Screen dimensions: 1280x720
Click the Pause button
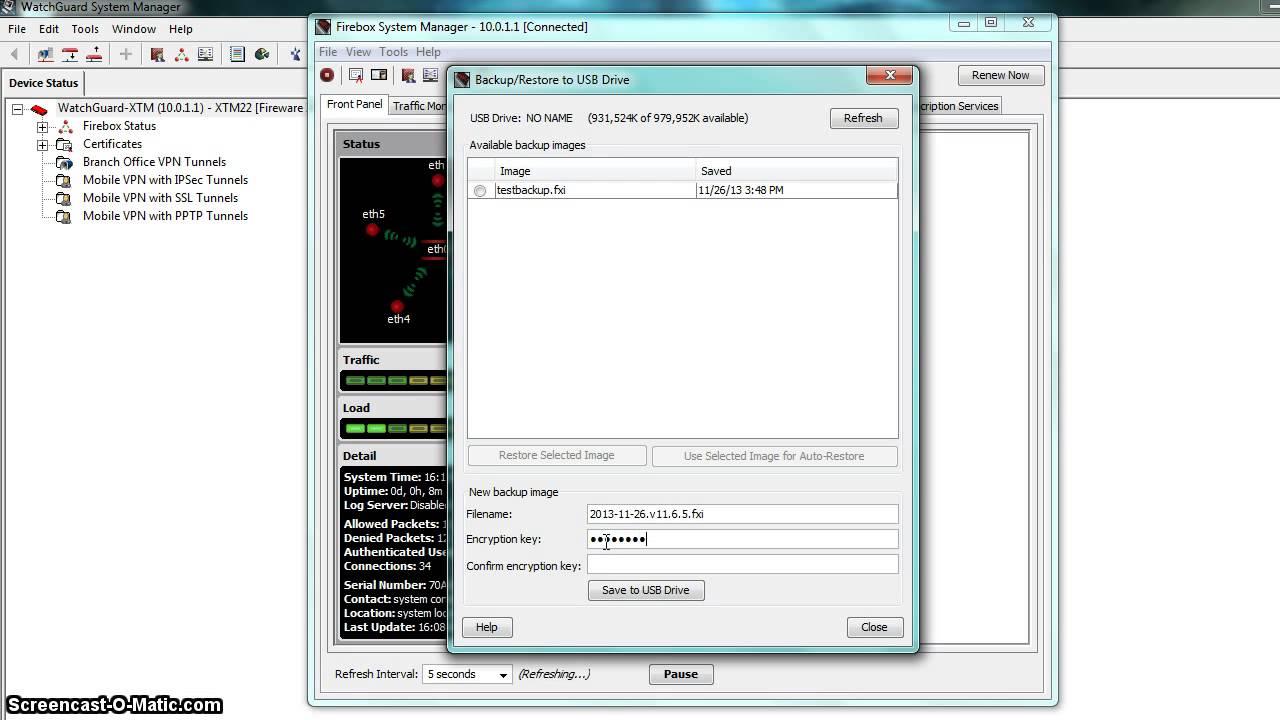tap(680, 674)
